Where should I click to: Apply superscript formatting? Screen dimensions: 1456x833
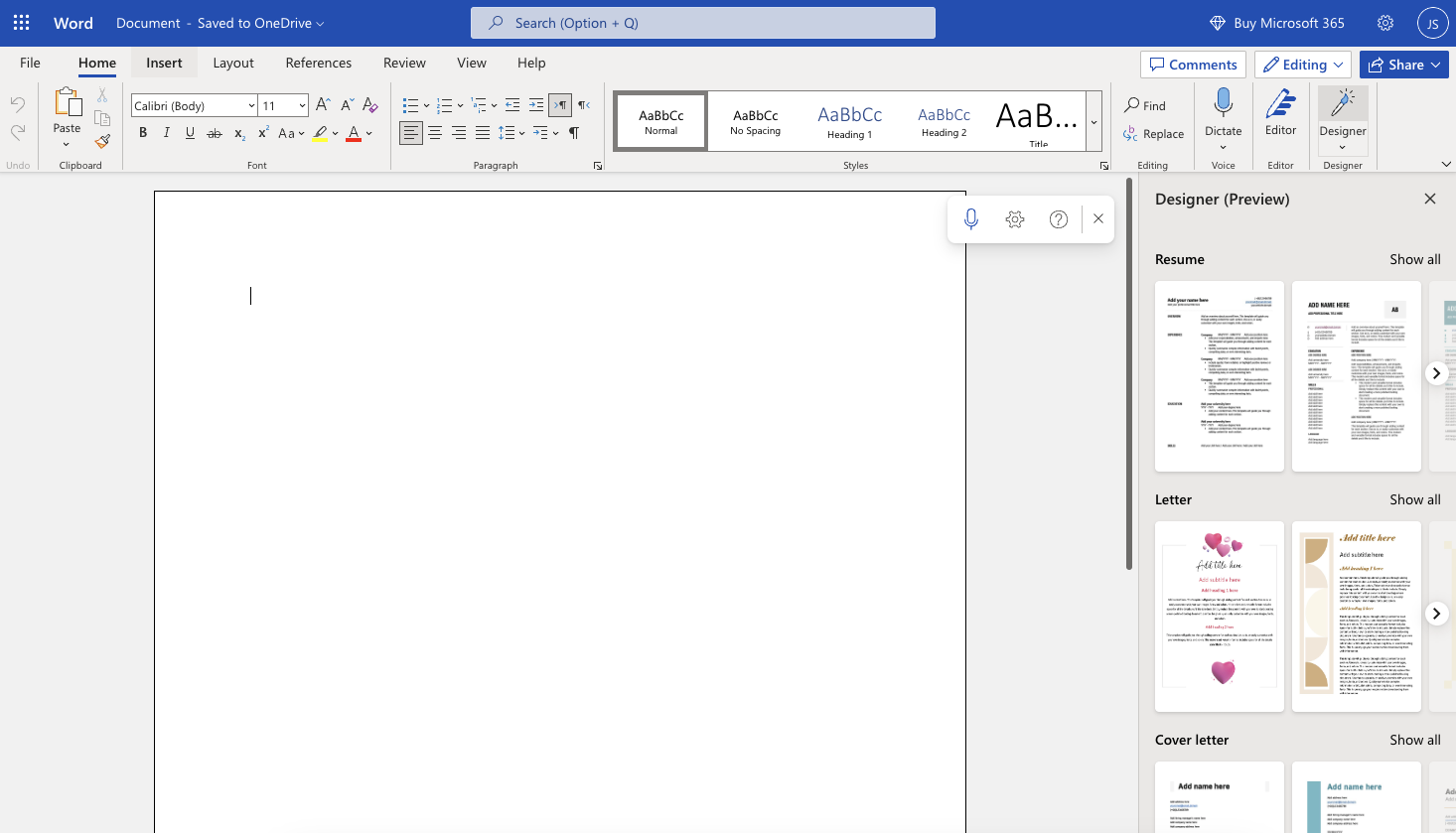click(263, 133)
